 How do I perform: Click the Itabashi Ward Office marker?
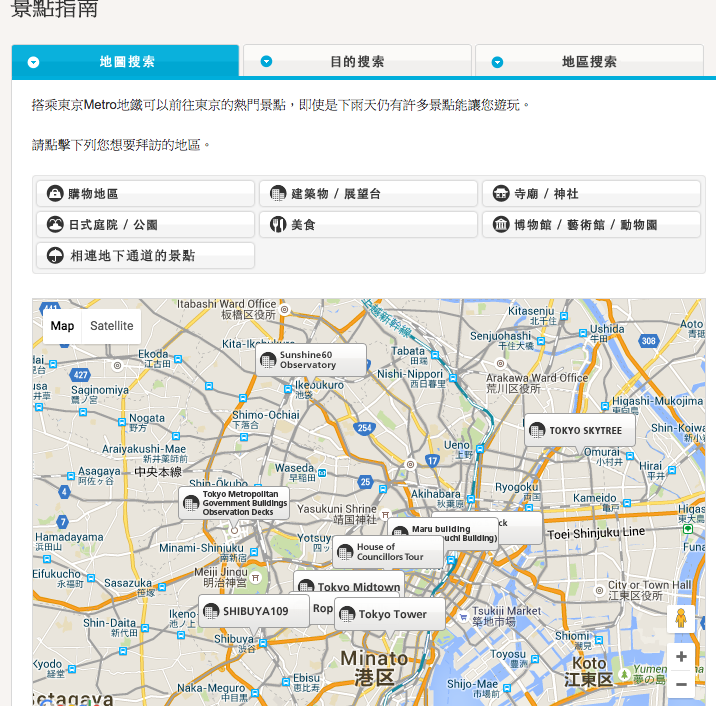point(284,309)
